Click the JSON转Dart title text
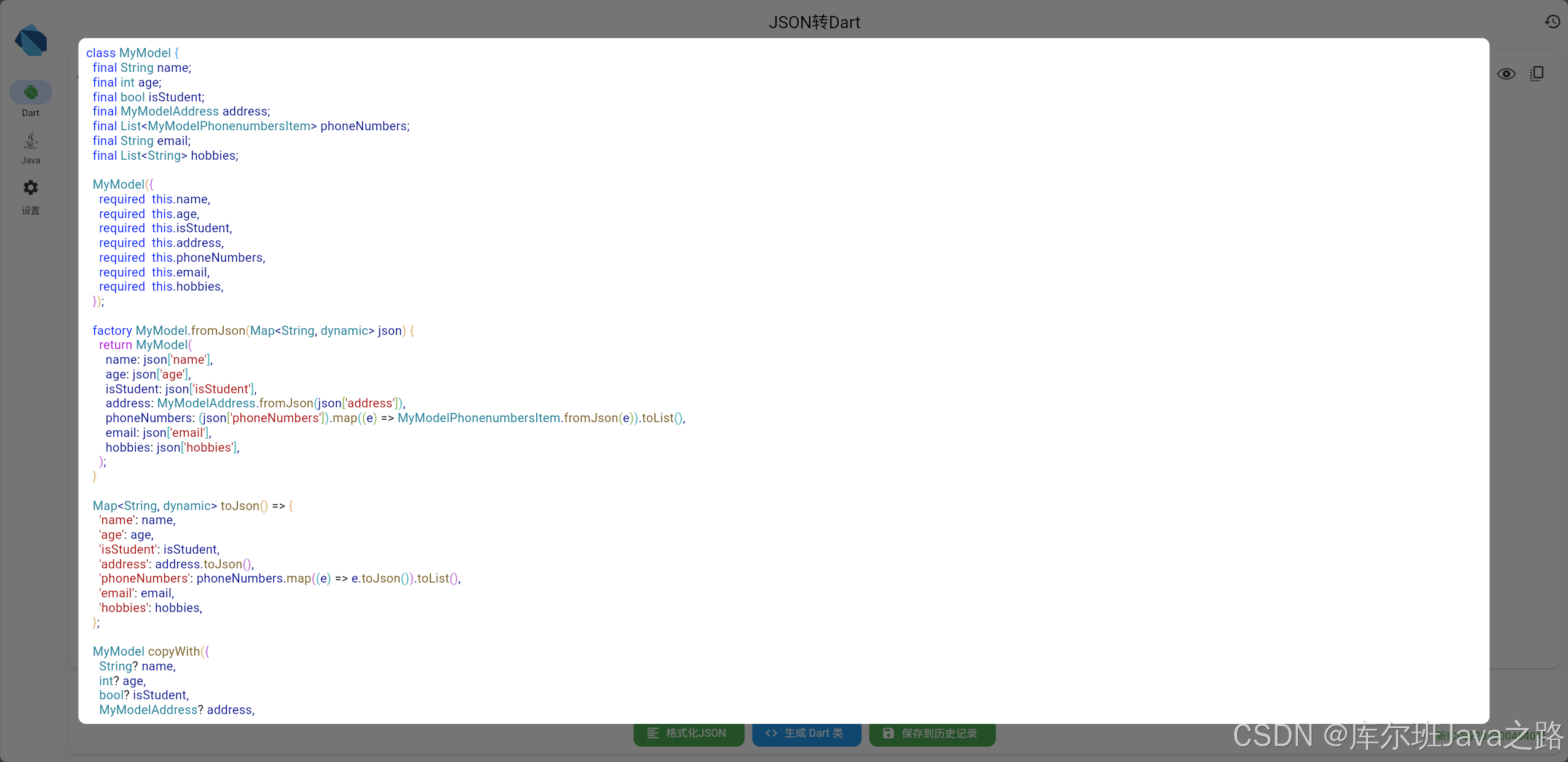The height and width of the screenshot is (762, 1568). click(x=814, y=23)
